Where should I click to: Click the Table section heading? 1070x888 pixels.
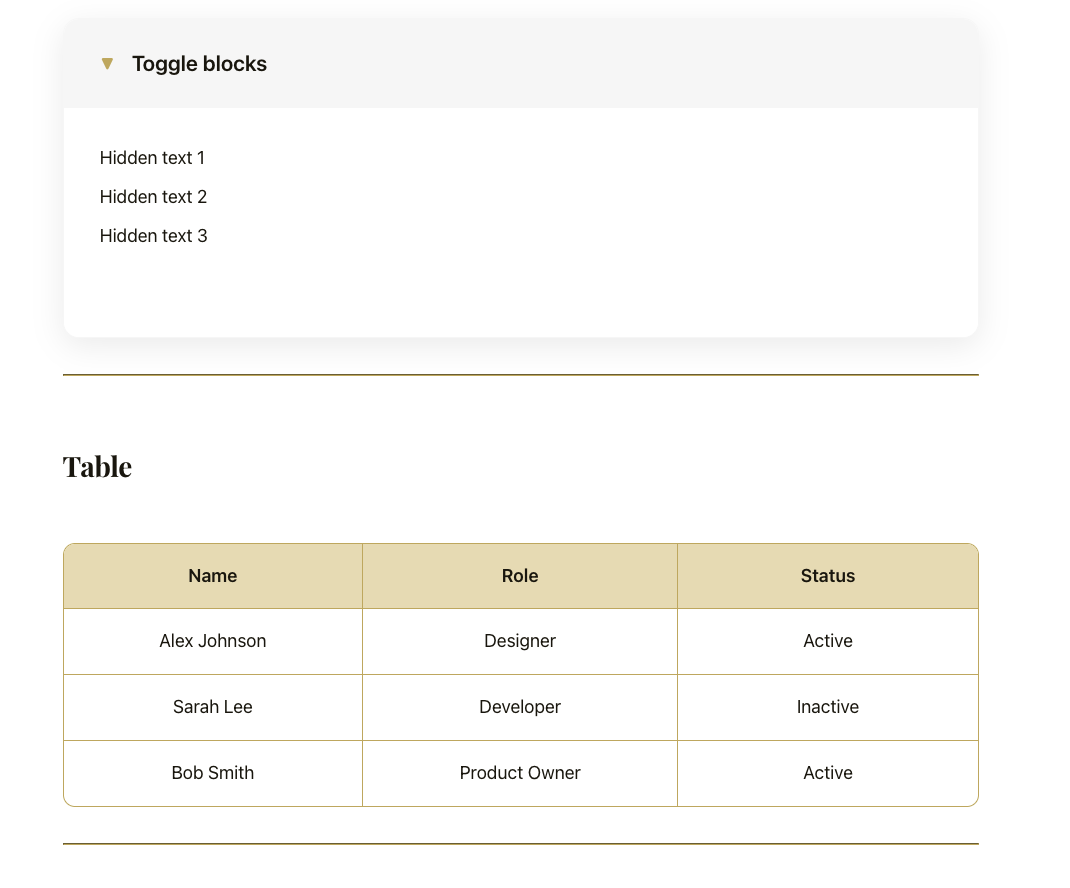tap(97, 466)
